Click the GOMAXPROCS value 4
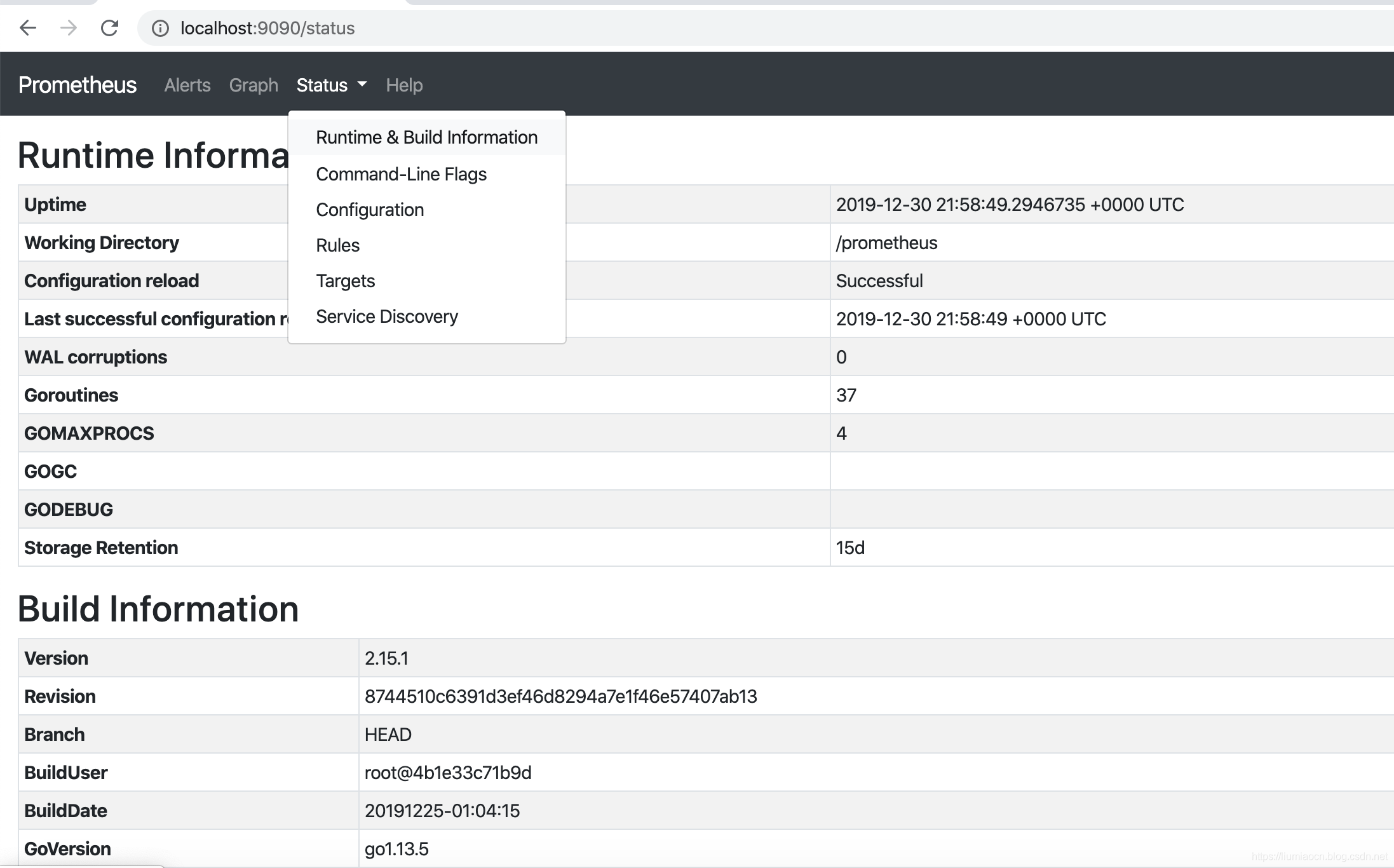The width and height of the screenshot is (1394, 868). [x=841, y=433]
